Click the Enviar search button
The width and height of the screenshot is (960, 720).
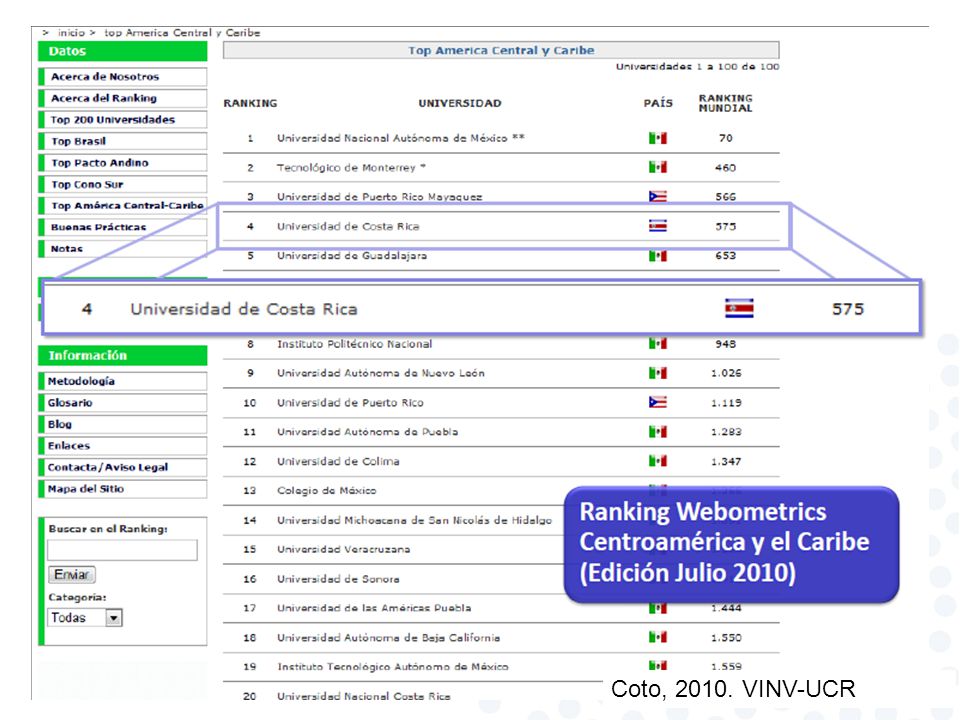[72, 574]
